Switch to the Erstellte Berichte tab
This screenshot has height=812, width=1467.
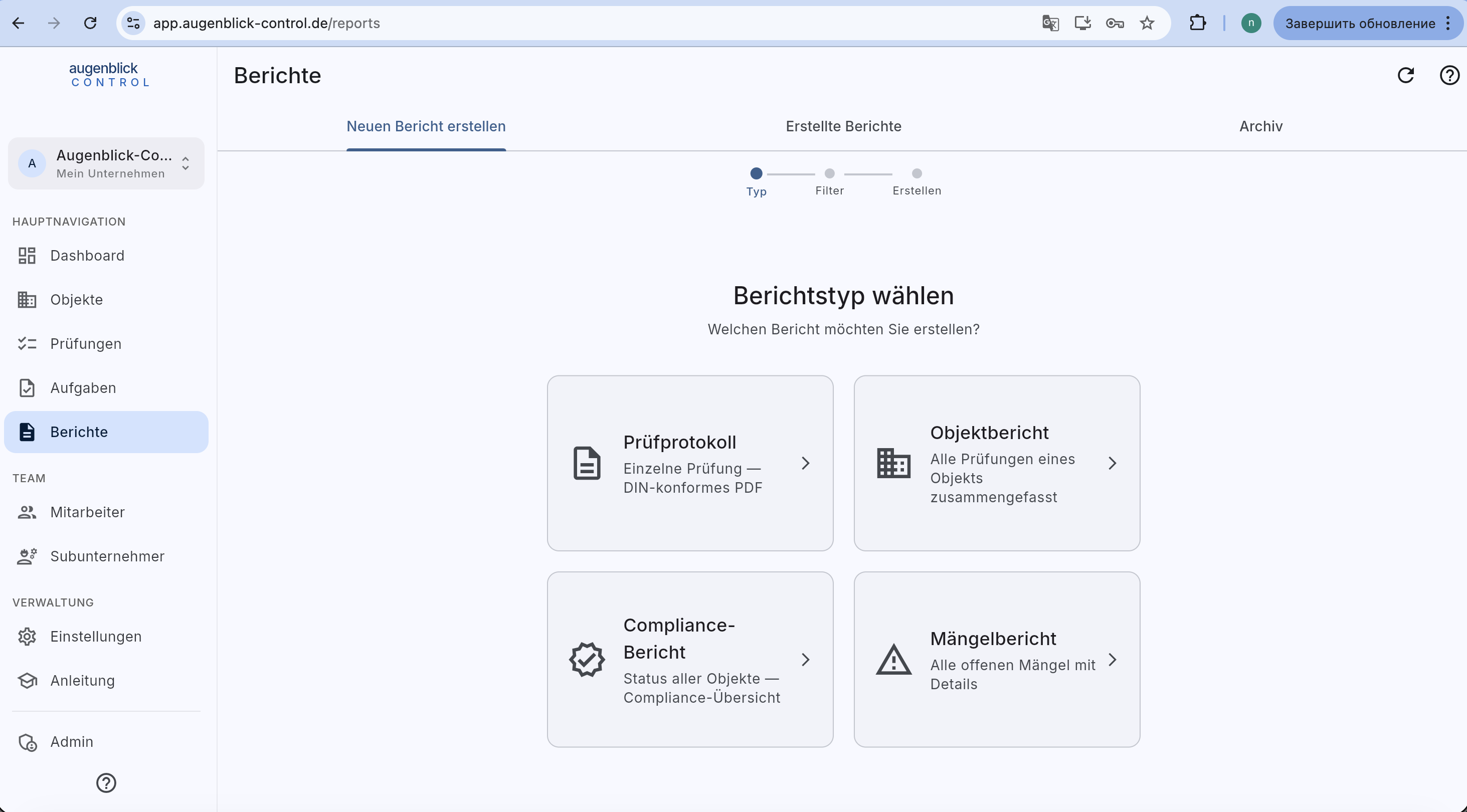point(843,126)
